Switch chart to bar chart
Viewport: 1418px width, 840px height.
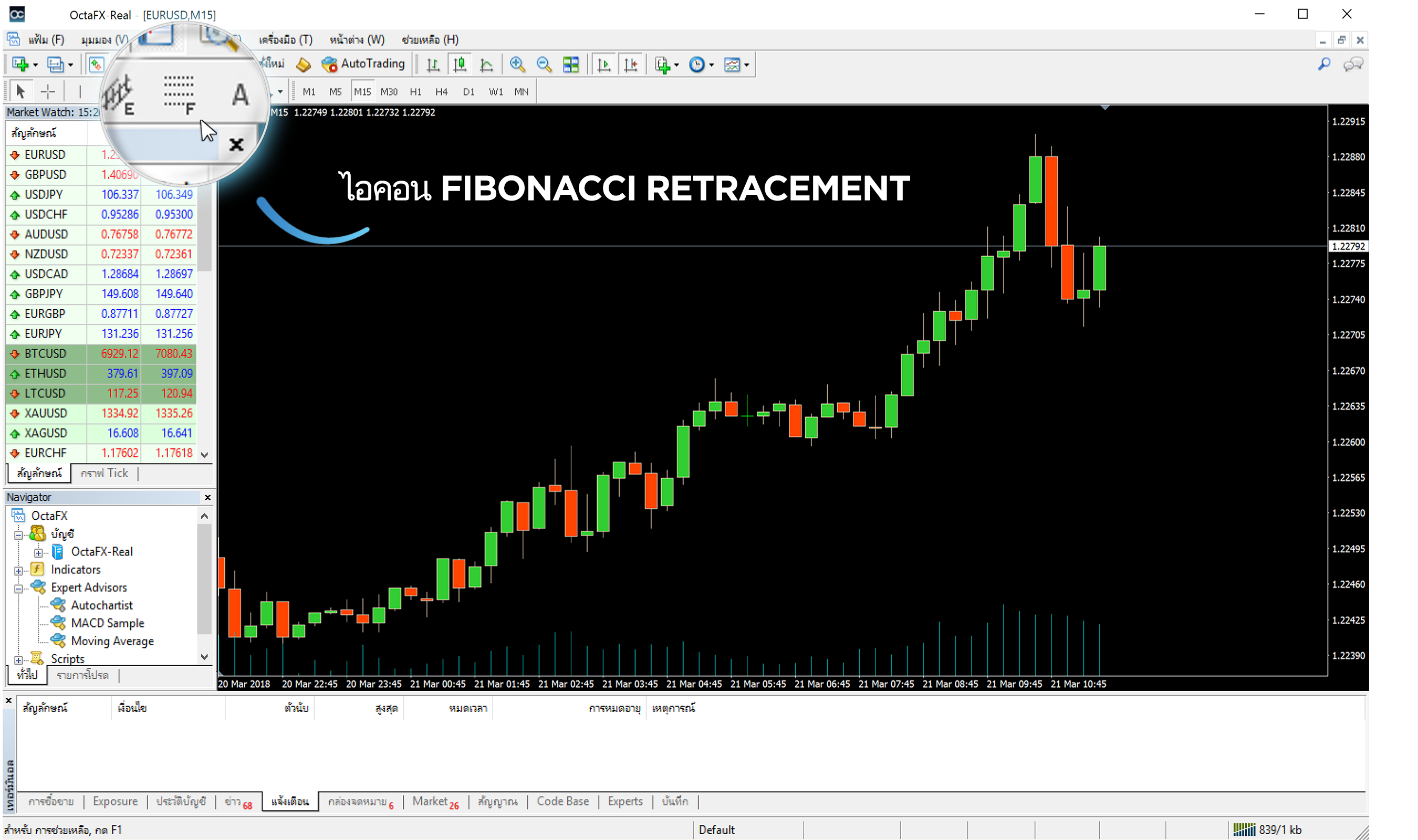point(433,65)
